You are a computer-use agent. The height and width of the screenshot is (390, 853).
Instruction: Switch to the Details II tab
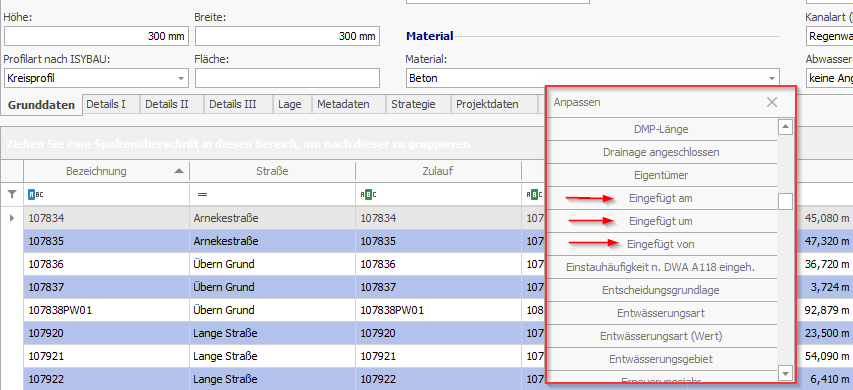point(172,104)
